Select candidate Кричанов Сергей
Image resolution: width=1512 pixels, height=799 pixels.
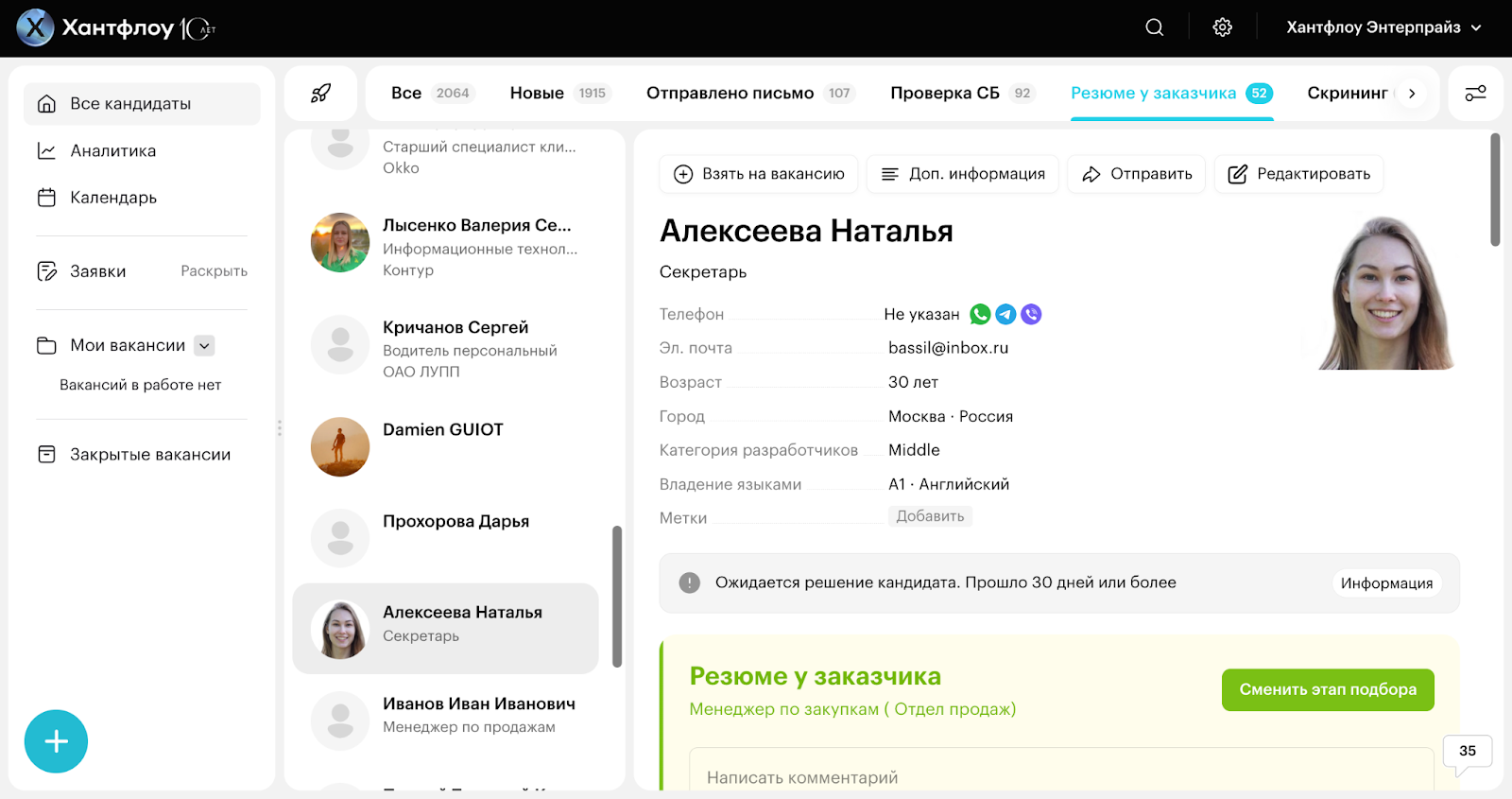[x=446, y=349]
